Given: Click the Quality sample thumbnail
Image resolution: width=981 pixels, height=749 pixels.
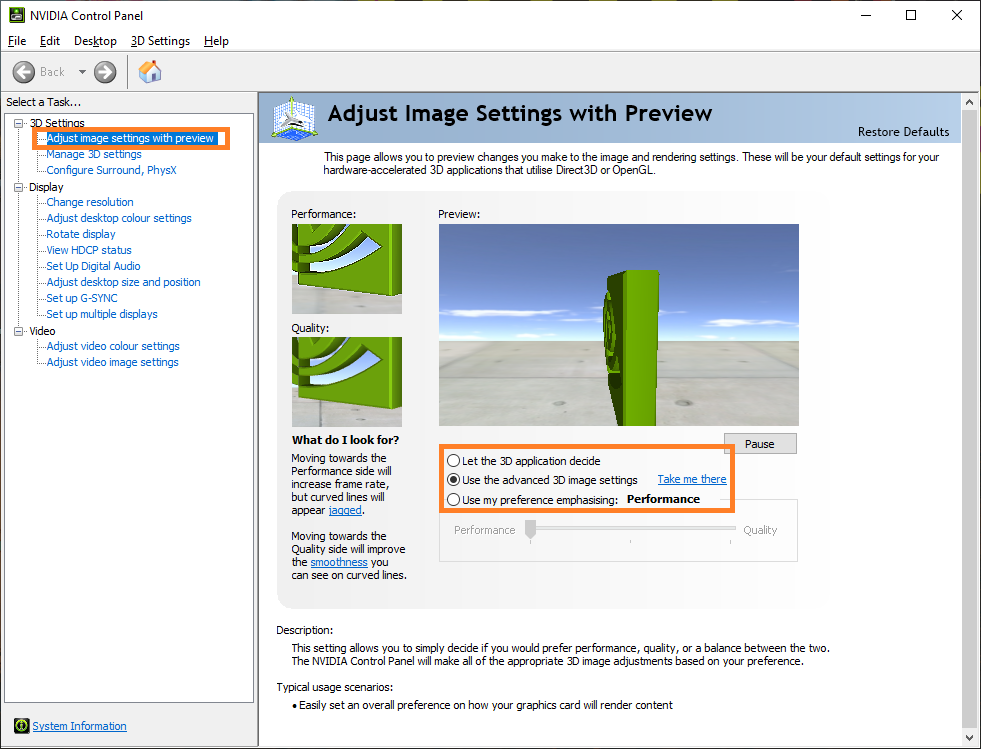Looking at the screenshot, I should pyautogui.click(x=347, y=382).
